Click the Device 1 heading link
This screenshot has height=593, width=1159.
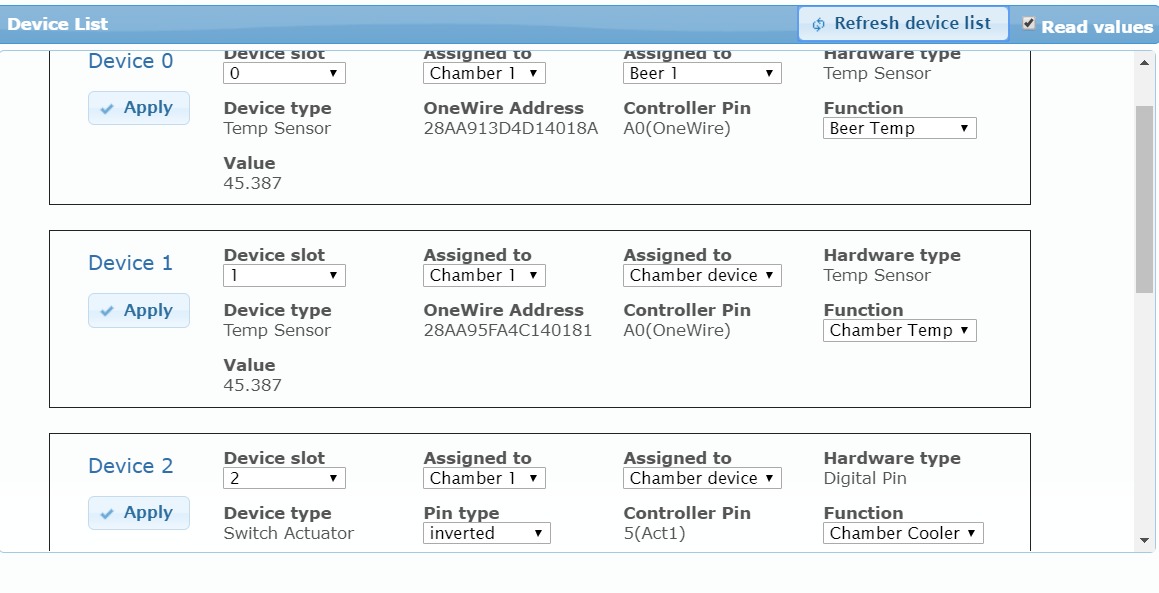[130, 263]
